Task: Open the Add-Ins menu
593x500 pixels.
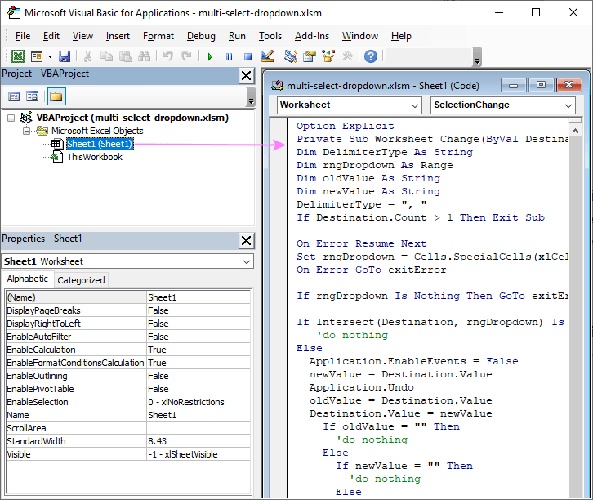Action: 312,36
